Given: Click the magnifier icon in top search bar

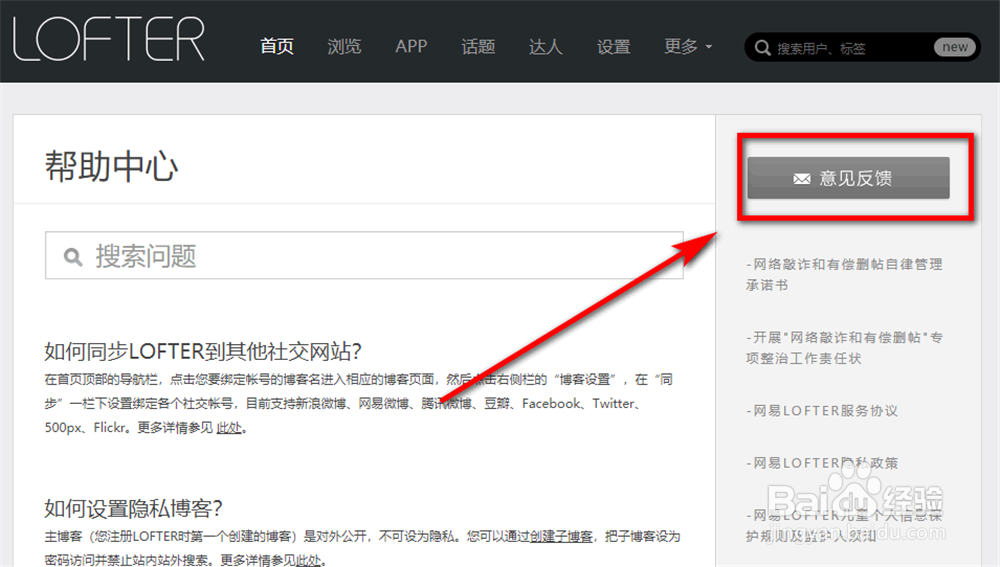Looking at the screenshot, I should (762, 48).
